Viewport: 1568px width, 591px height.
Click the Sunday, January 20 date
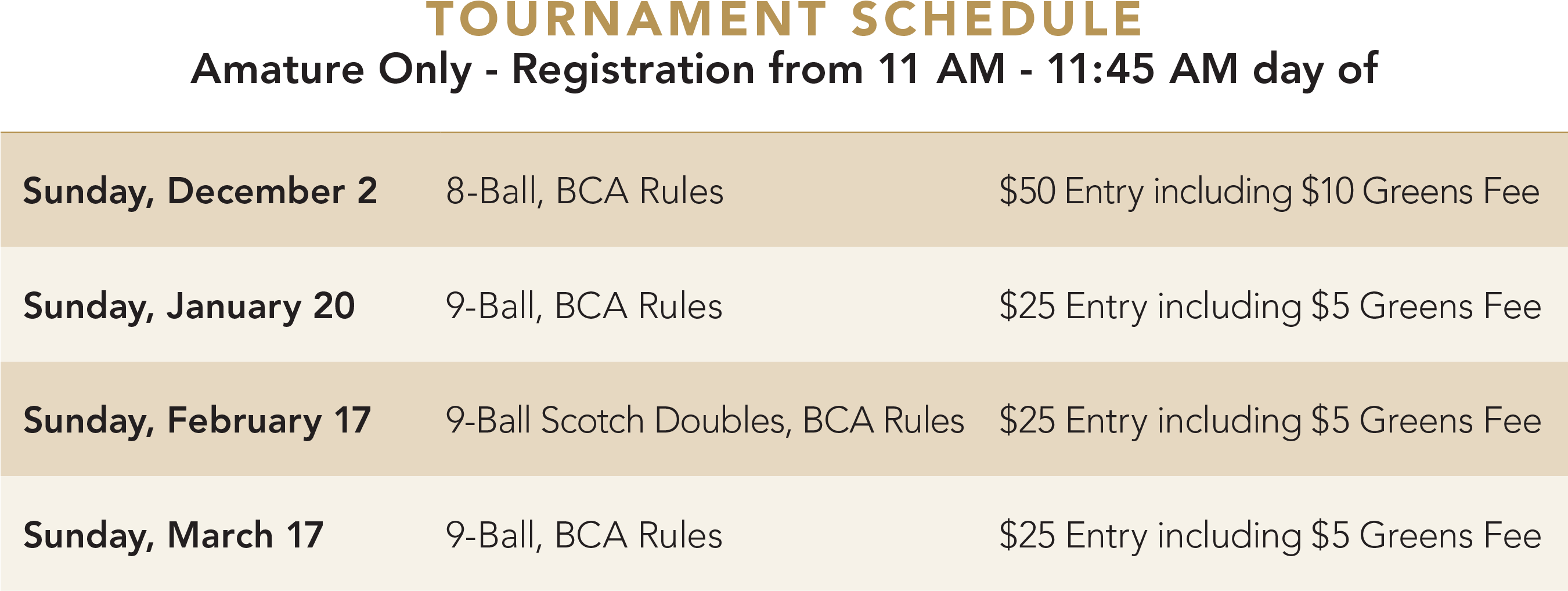(x=189, y=306)
